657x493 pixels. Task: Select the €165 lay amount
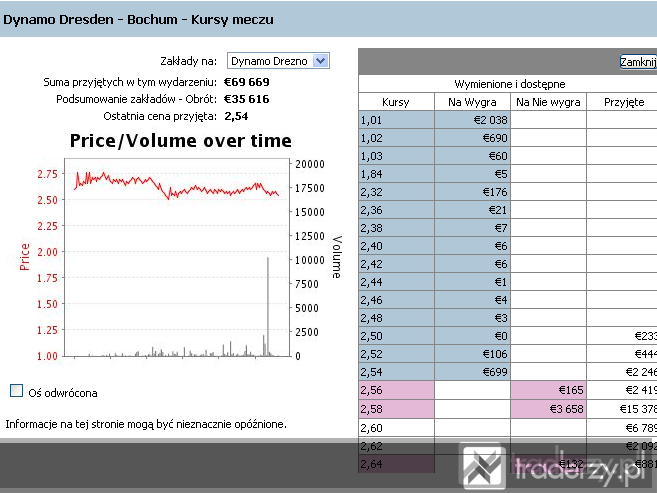[x=548, y=390]
